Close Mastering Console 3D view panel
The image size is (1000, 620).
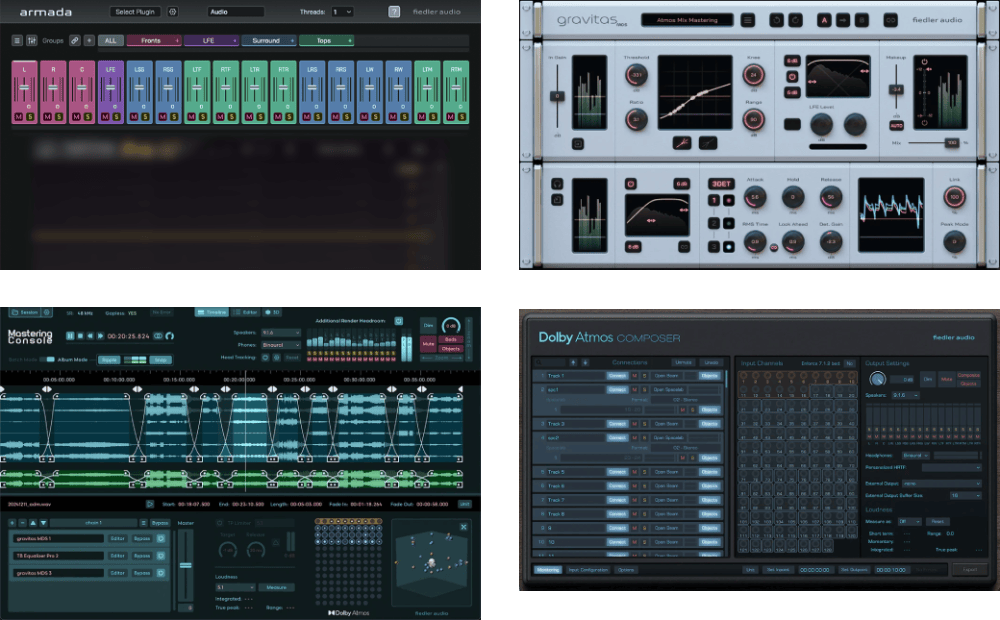pyautogui.click(x=464, y=527)
